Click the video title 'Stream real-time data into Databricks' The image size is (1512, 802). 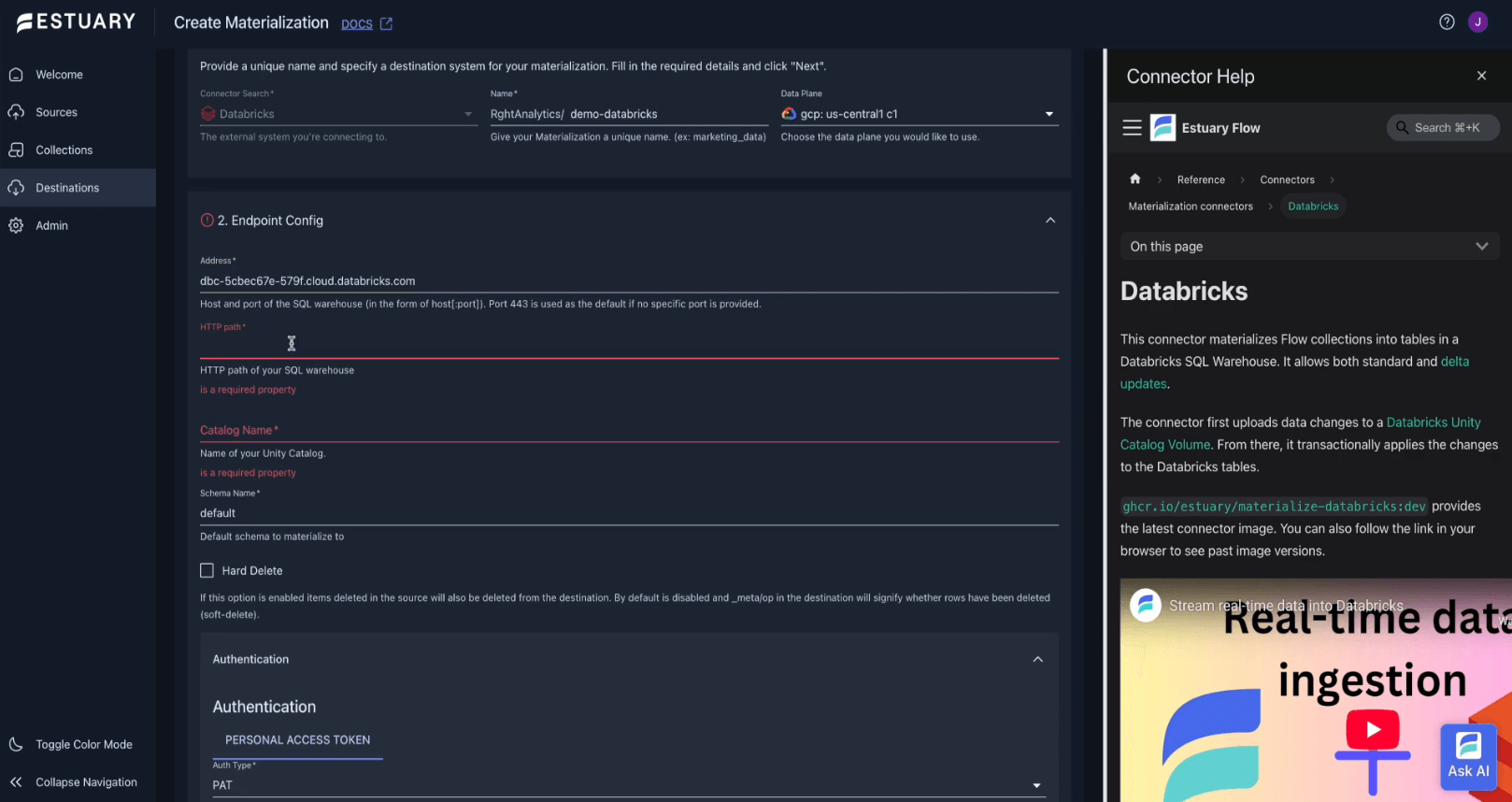pyautogui.click(x=1286, y=606)
